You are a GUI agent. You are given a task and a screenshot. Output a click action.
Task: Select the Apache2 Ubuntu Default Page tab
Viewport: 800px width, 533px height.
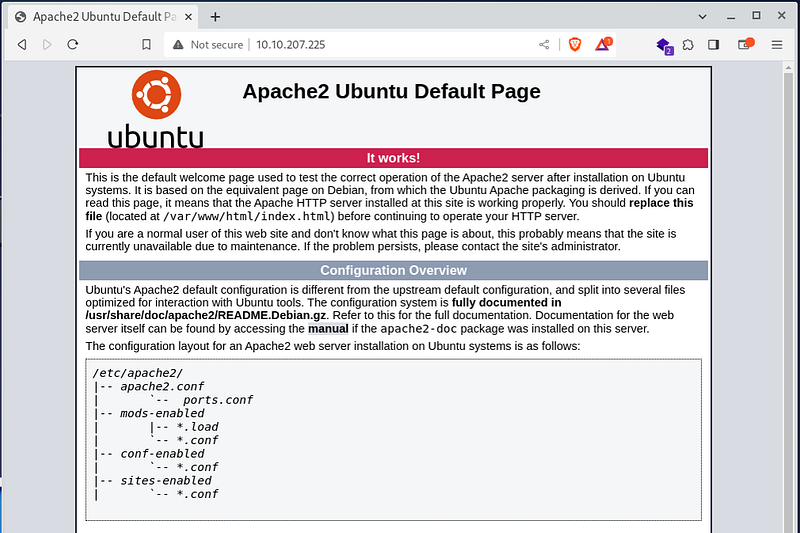coord(104,17)
